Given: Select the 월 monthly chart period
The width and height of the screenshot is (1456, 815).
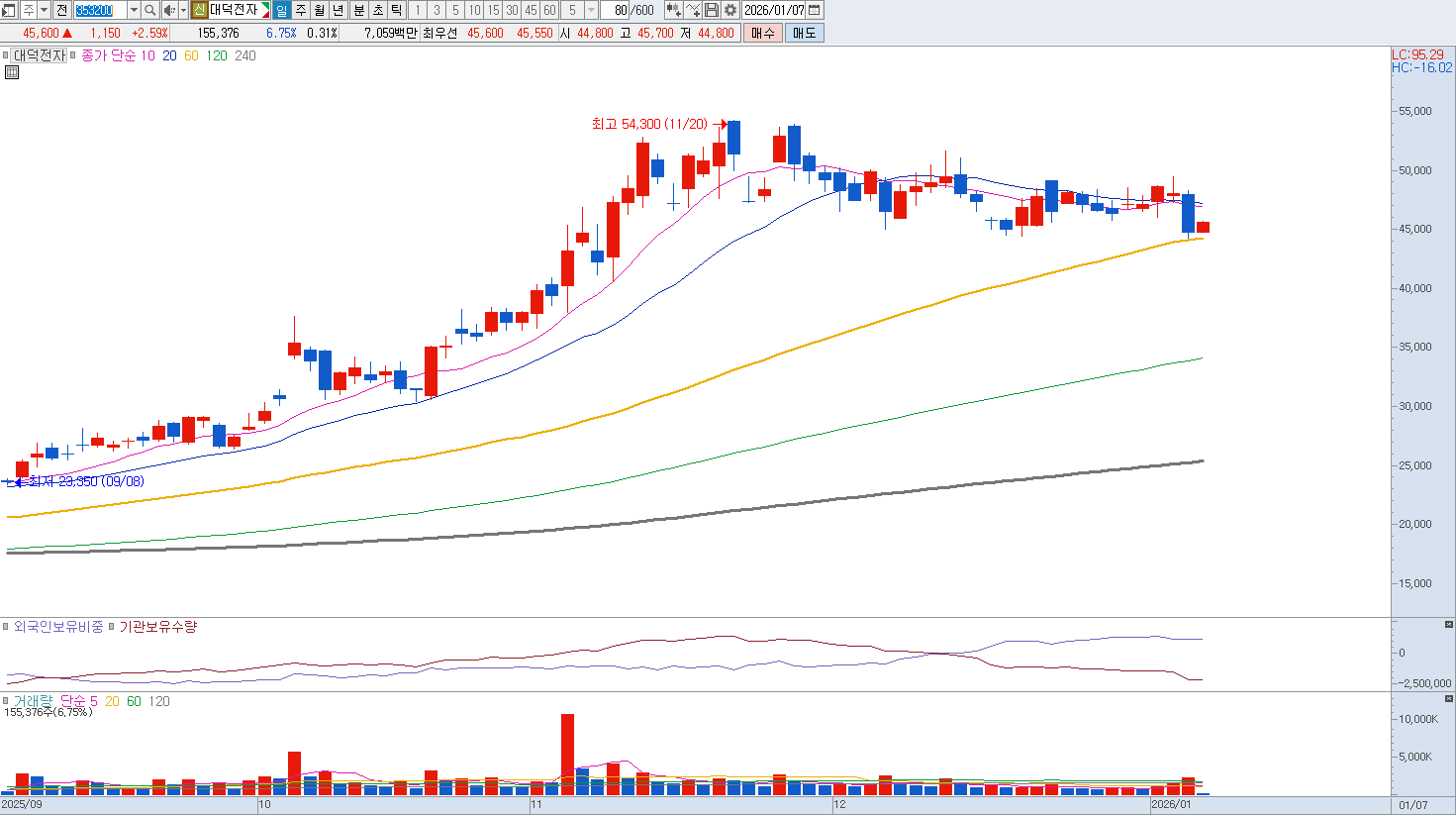Looking at the screenshot, I should pos(320,10).
